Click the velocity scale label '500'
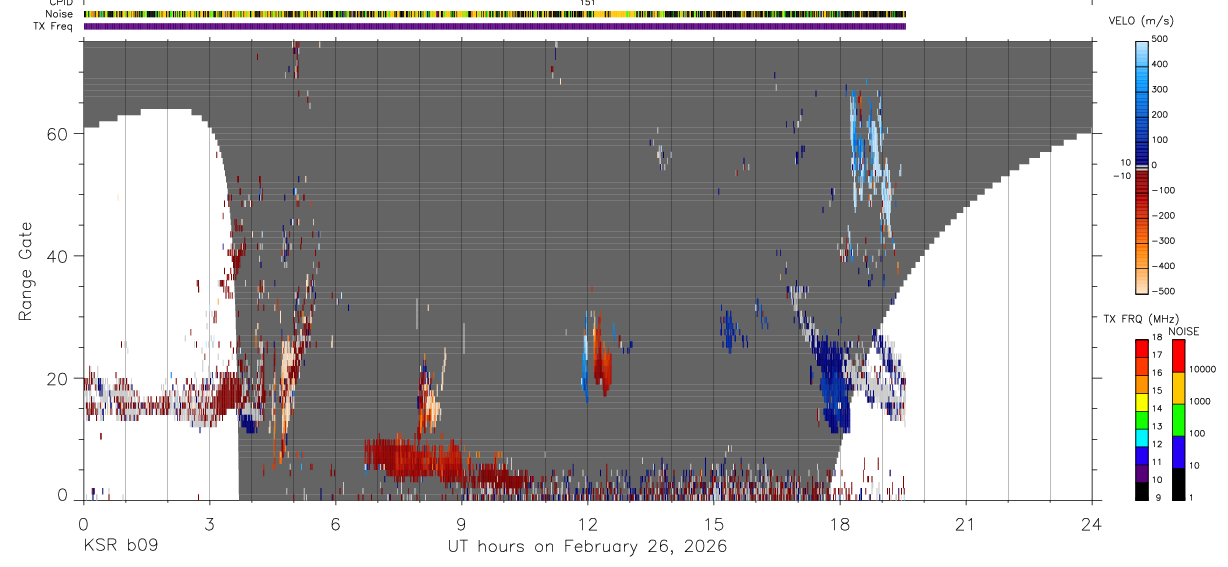 pos(1160,39)
